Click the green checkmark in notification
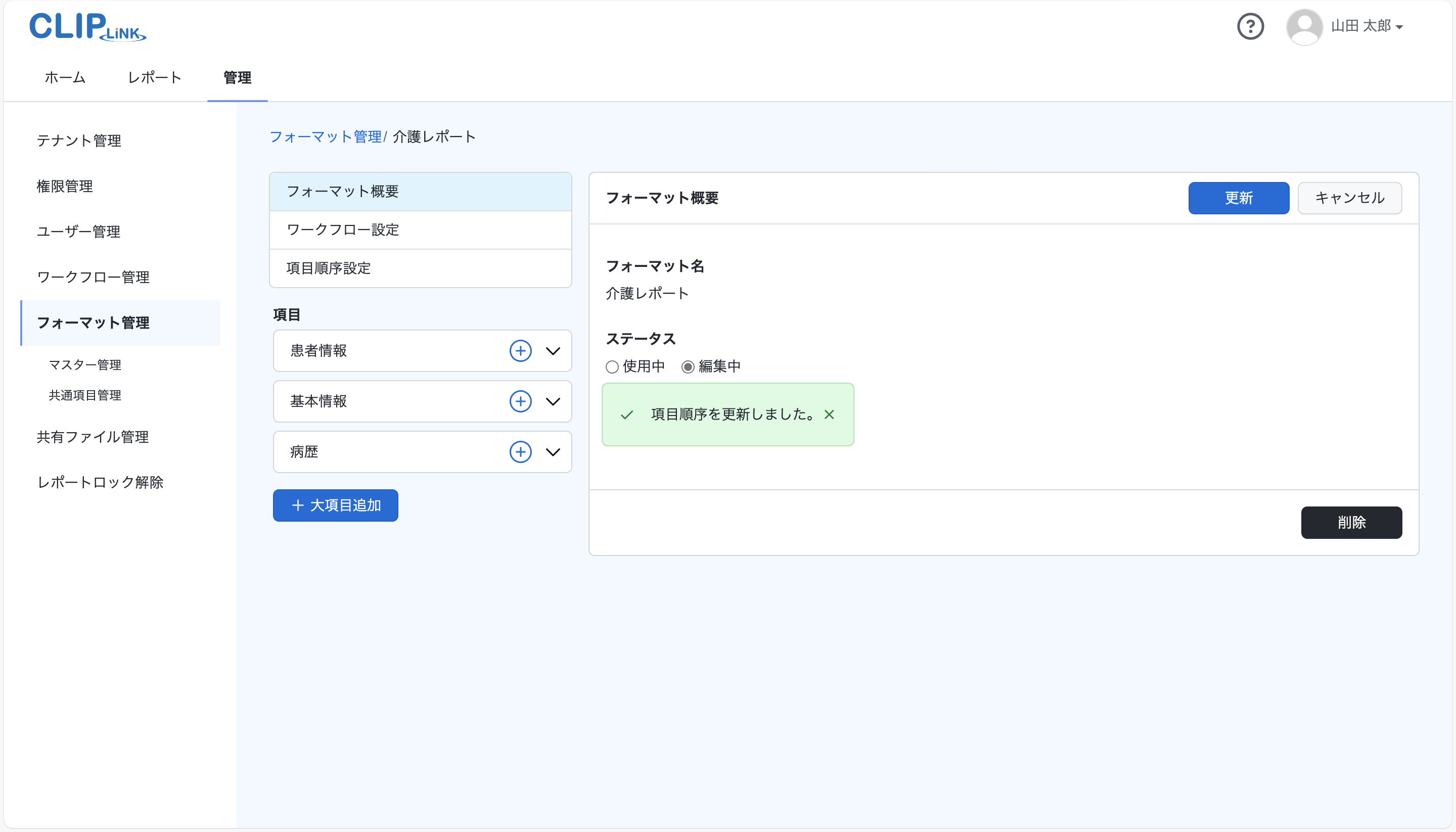 (627, 415)
